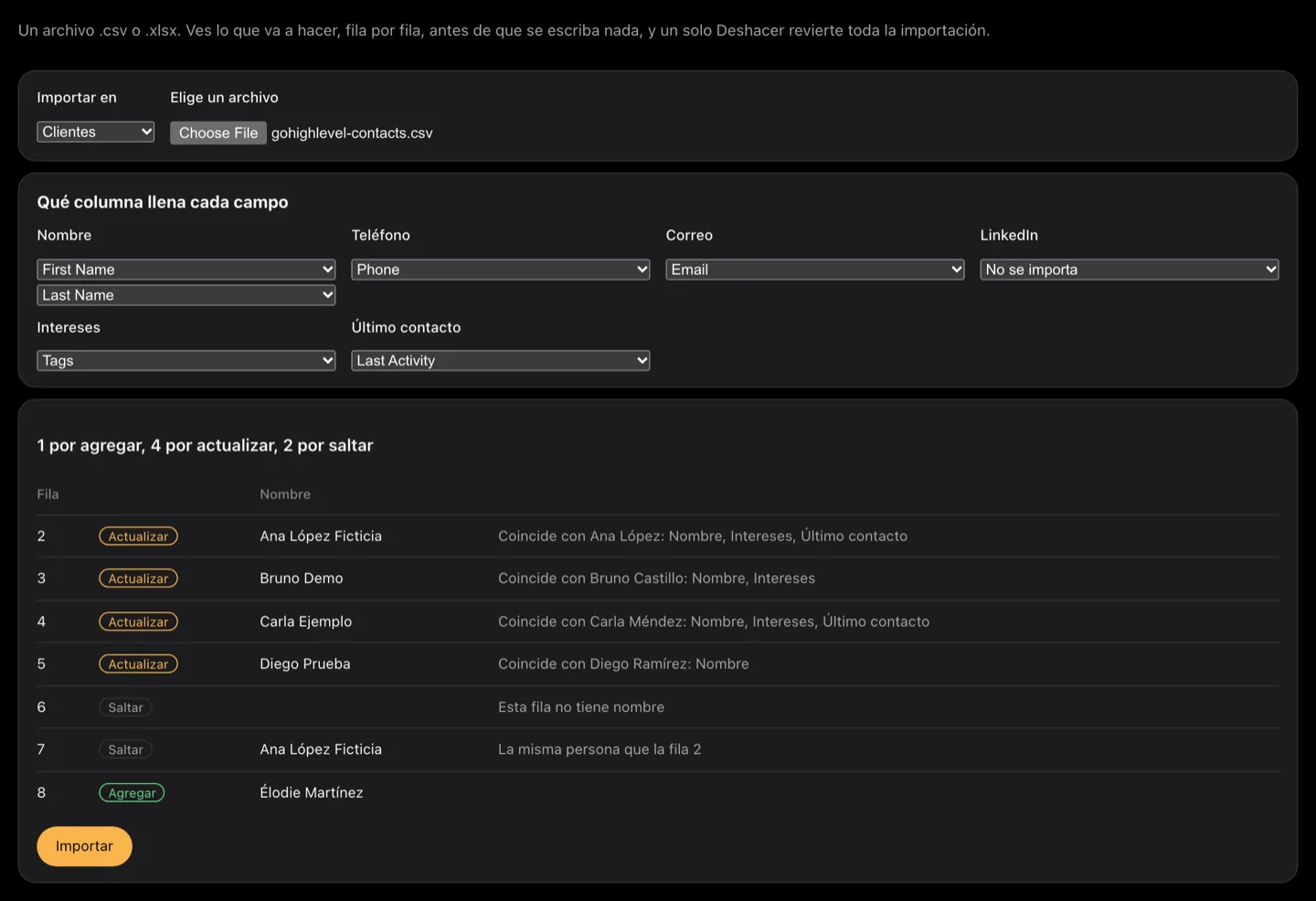This screenshot has width=1316, height=901.
Task: Click the 'Importar en' label
Action: point(77,98)
